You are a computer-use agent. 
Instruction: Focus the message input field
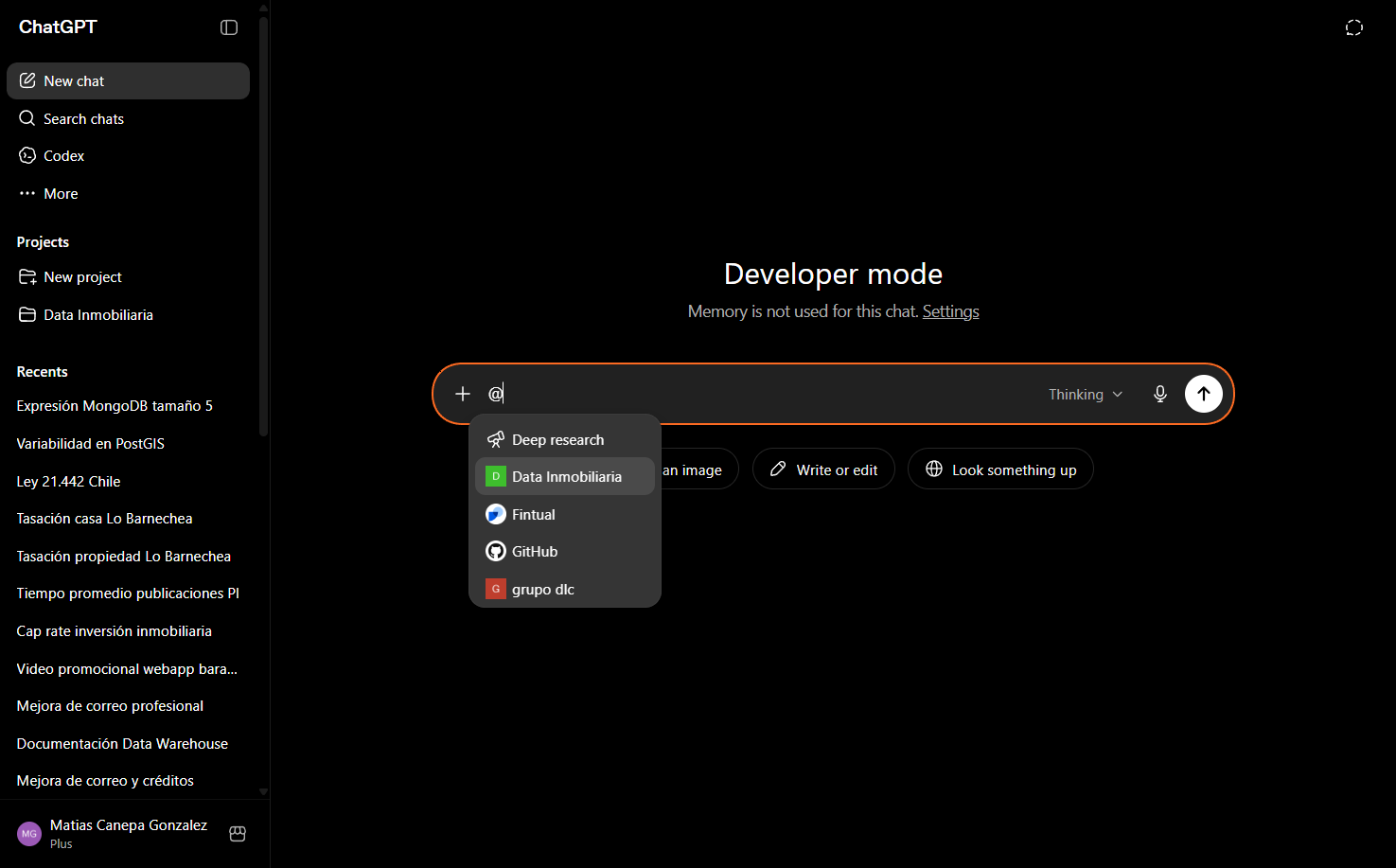[x=757, y=394]
